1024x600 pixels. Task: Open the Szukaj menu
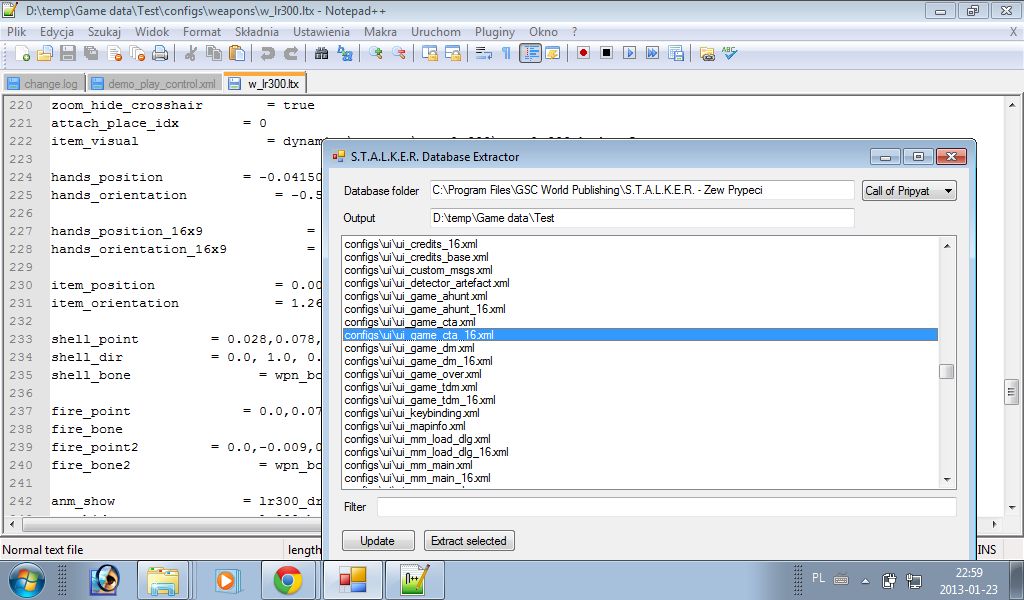tap(104, 31)
